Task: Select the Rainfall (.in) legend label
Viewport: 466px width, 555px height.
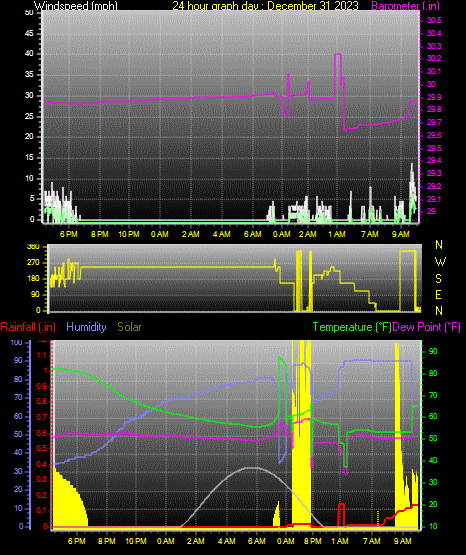Action: [28, 327]
